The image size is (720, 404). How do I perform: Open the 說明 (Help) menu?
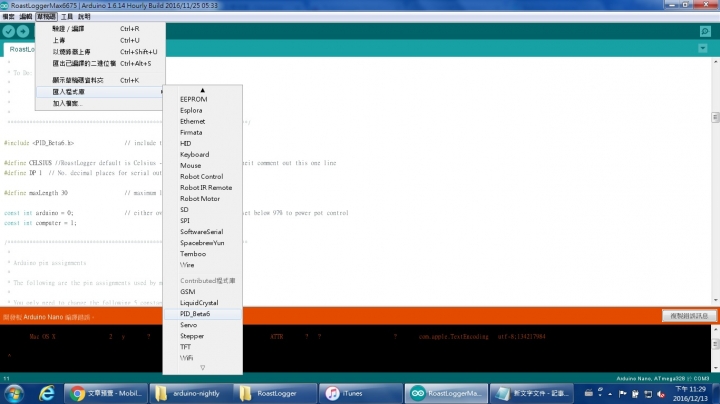tap(84, 17)
